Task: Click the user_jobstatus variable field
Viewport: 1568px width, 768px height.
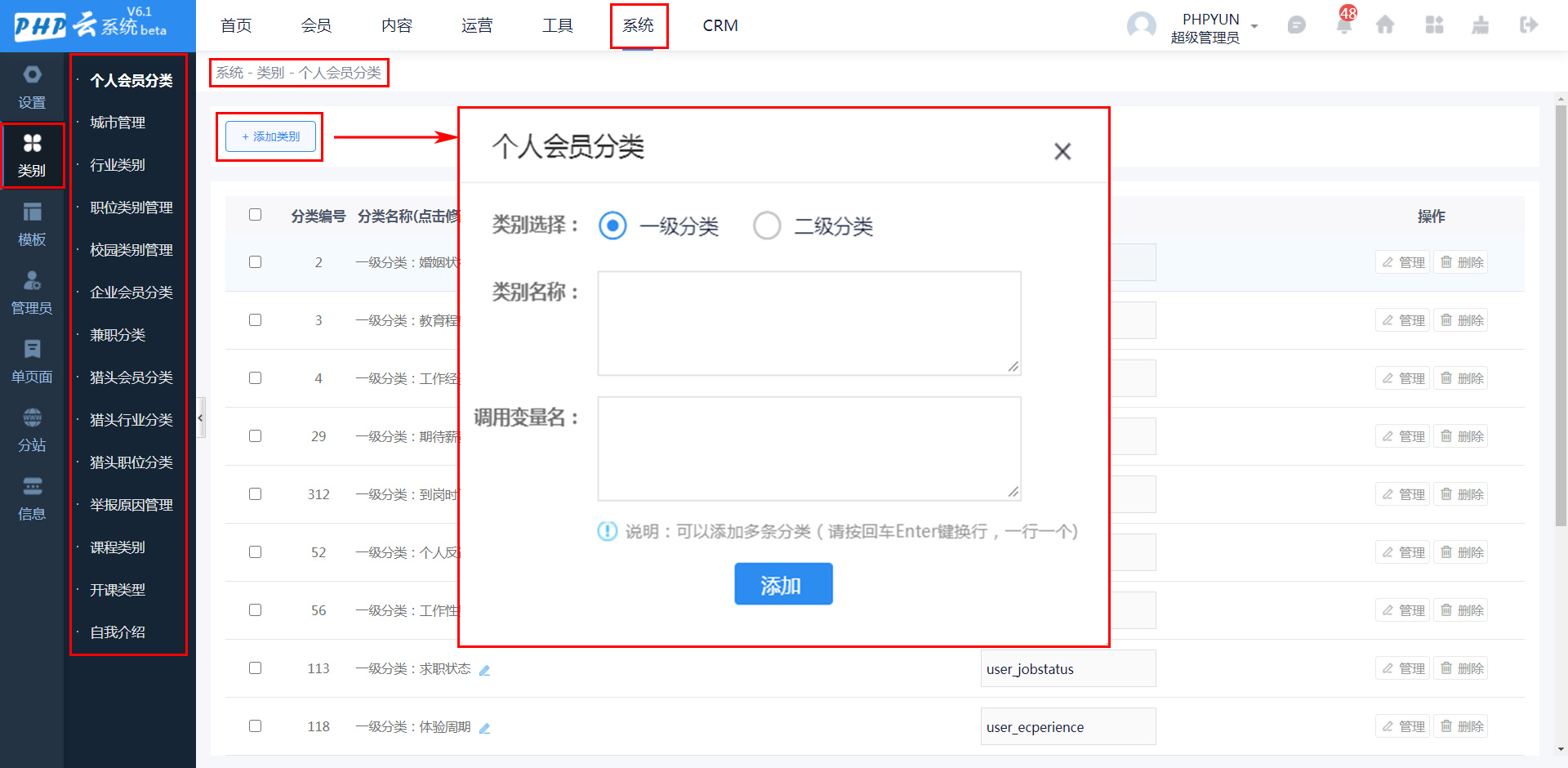Action: pos(1068,669)
